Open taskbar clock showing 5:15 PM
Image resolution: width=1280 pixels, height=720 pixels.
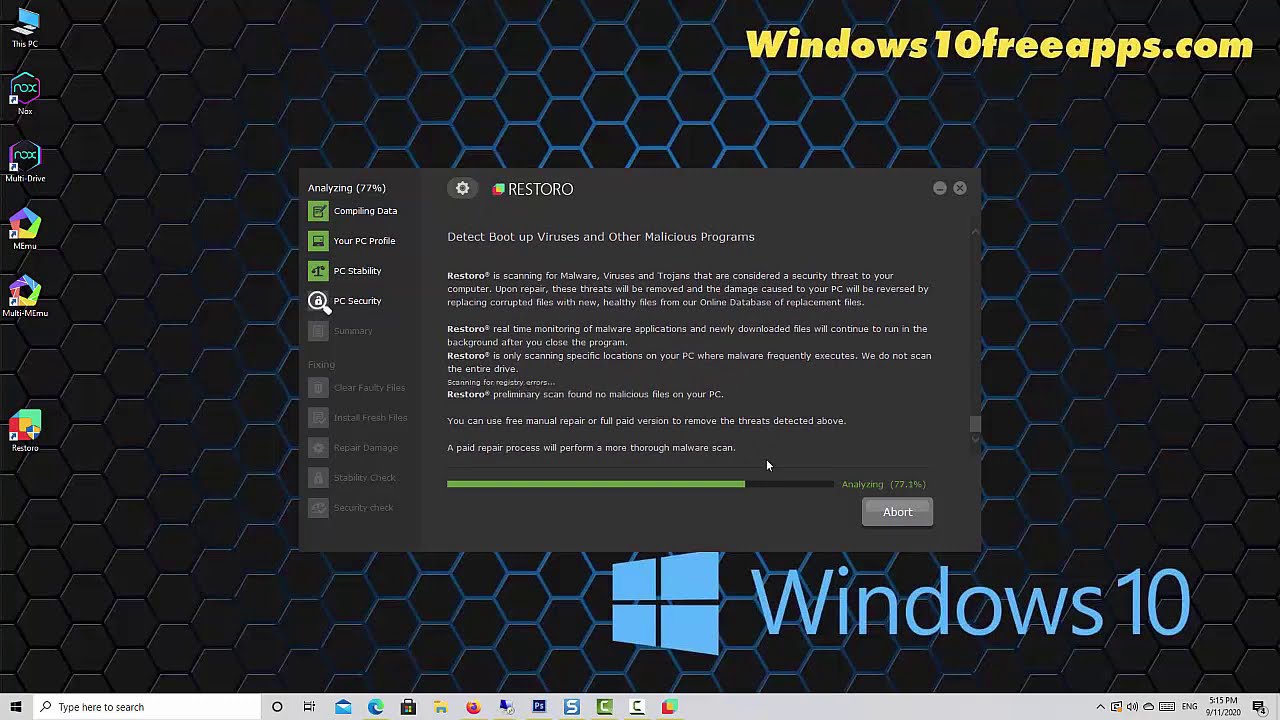pos(1223,707)
